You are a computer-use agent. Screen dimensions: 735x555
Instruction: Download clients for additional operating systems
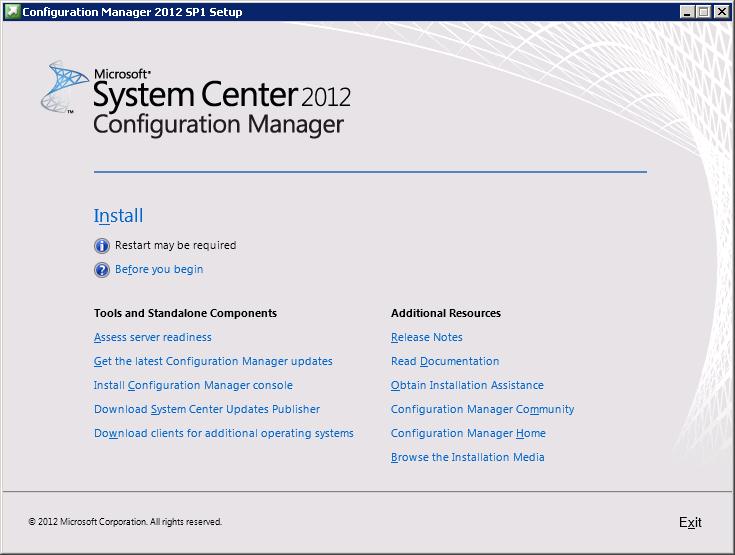[223, 433]
